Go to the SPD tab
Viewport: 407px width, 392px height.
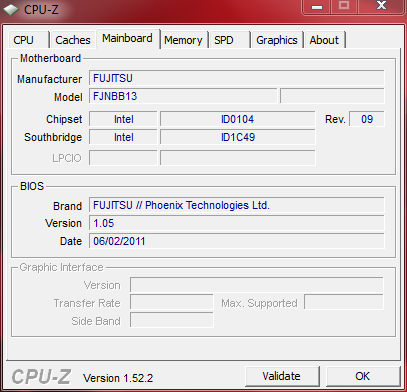tap(229, 40)
